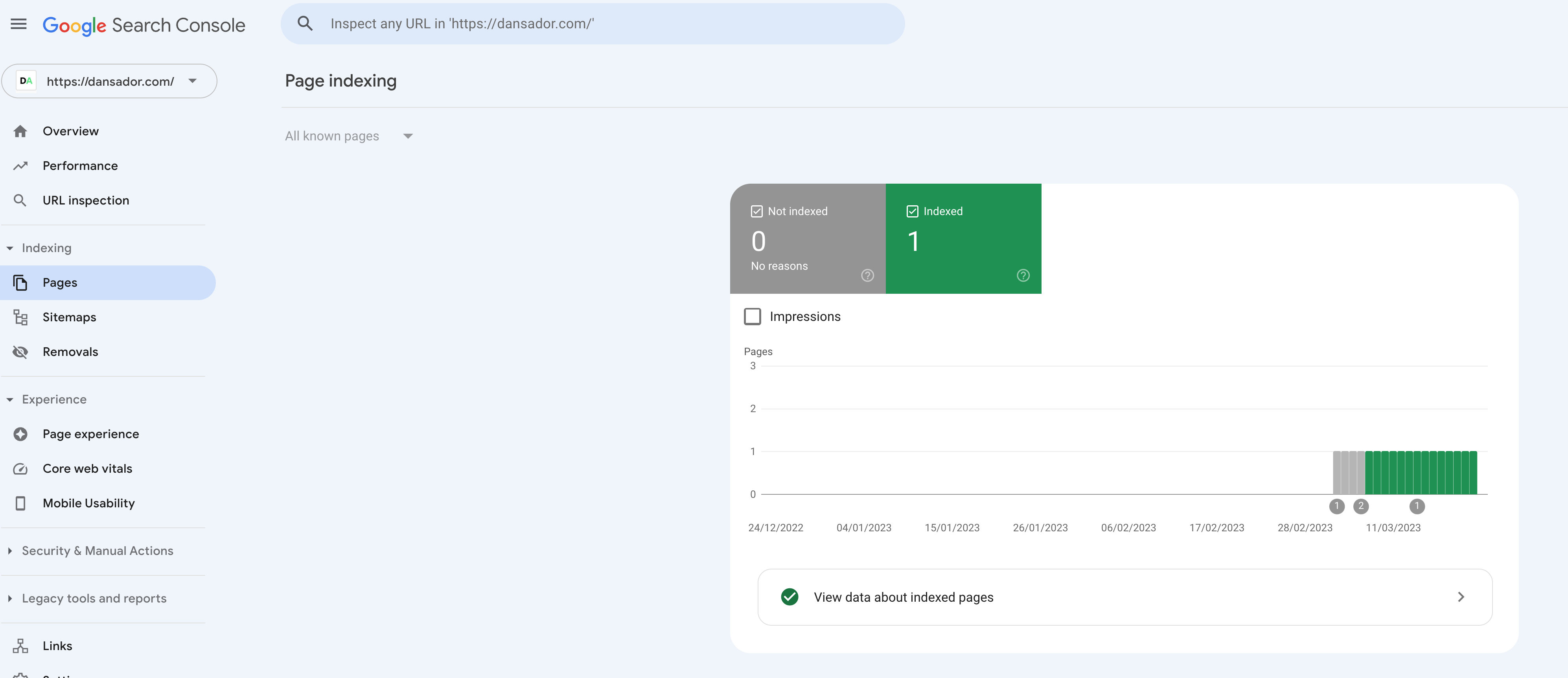The width and height of the screenshot is (1568, 678).
Task: Click the Removals crossed-eye icon
Action: 21,352
